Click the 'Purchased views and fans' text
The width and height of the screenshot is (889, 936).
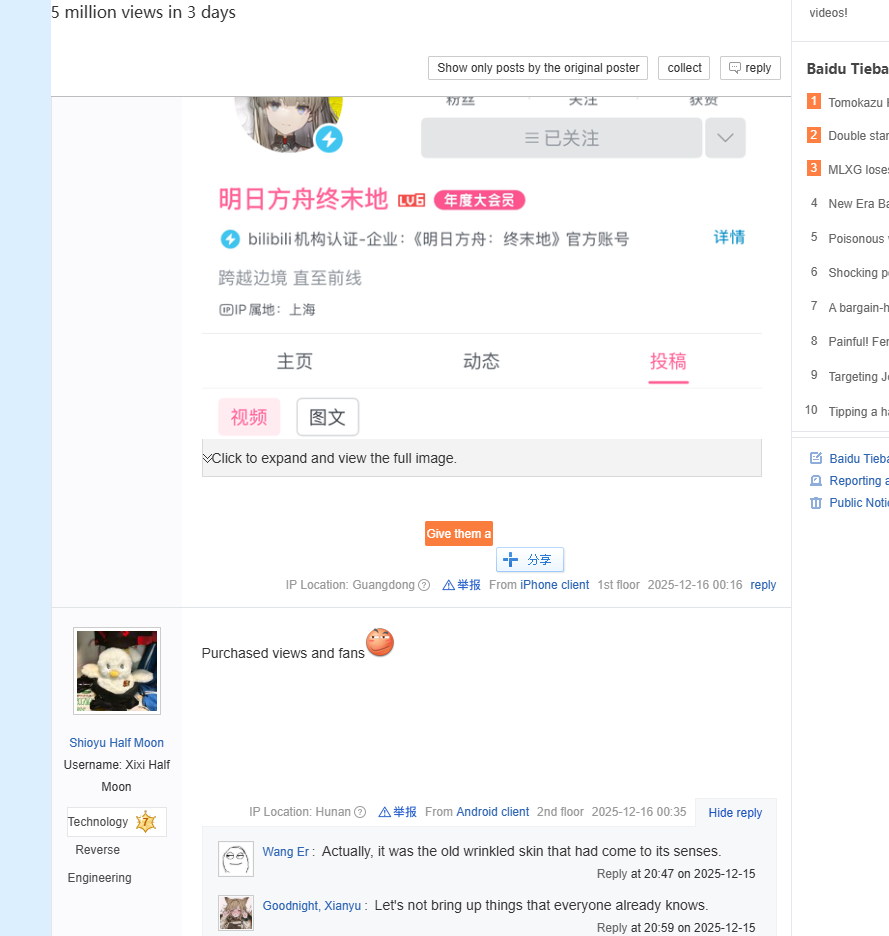(x=283, y=653)
